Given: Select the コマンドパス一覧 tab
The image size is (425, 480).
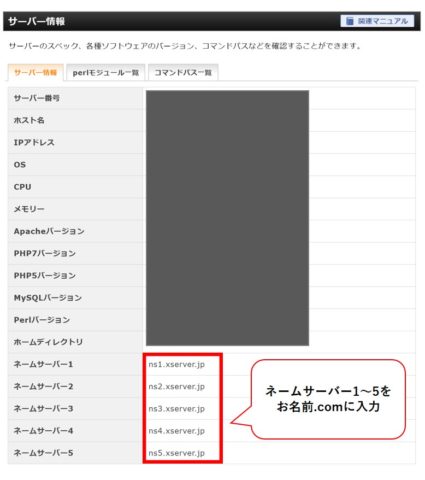Looking at the screenshot, I should click(183, 72).
